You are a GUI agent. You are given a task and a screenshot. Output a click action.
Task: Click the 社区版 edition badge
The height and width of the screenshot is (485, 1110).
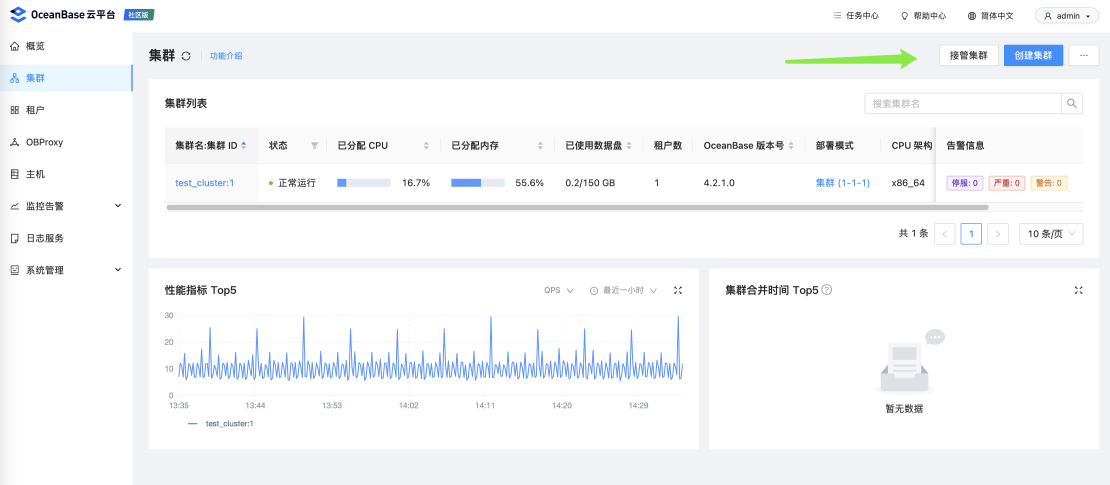click(x=139, y=15)
